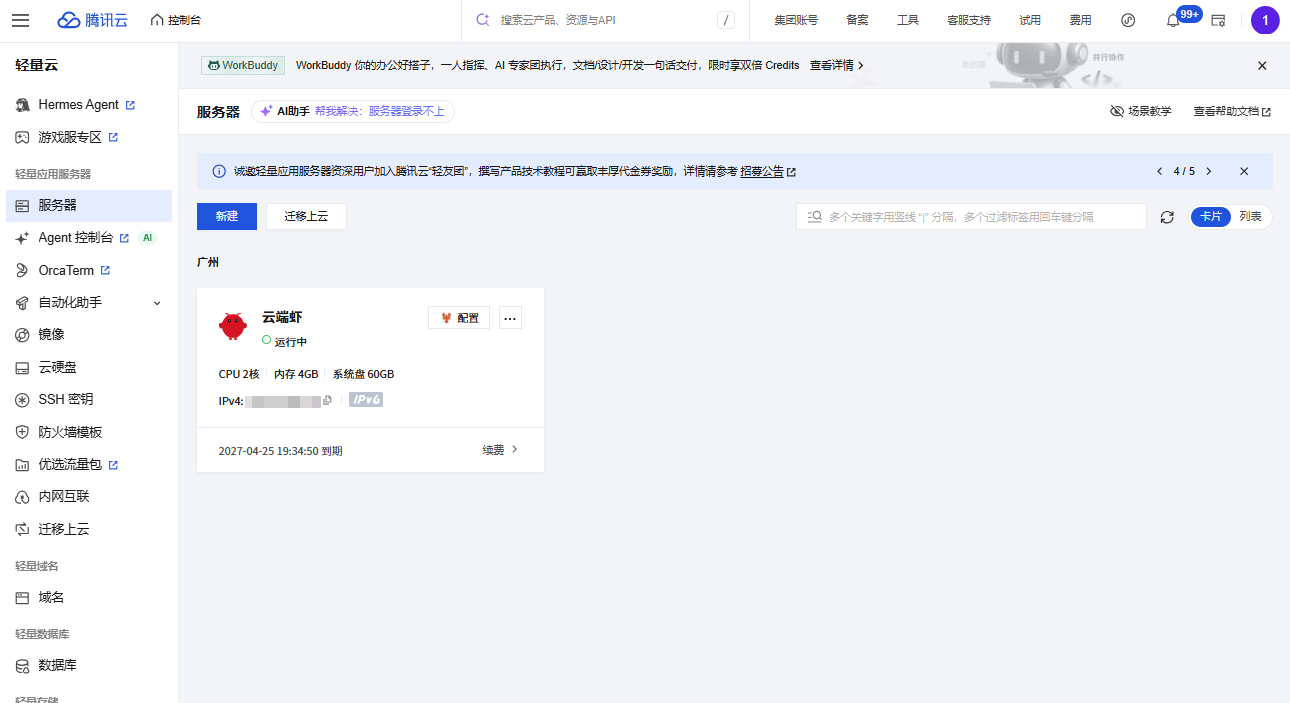Go to previous notice
Screen dimensions: 1290x703
(1159, 171)
